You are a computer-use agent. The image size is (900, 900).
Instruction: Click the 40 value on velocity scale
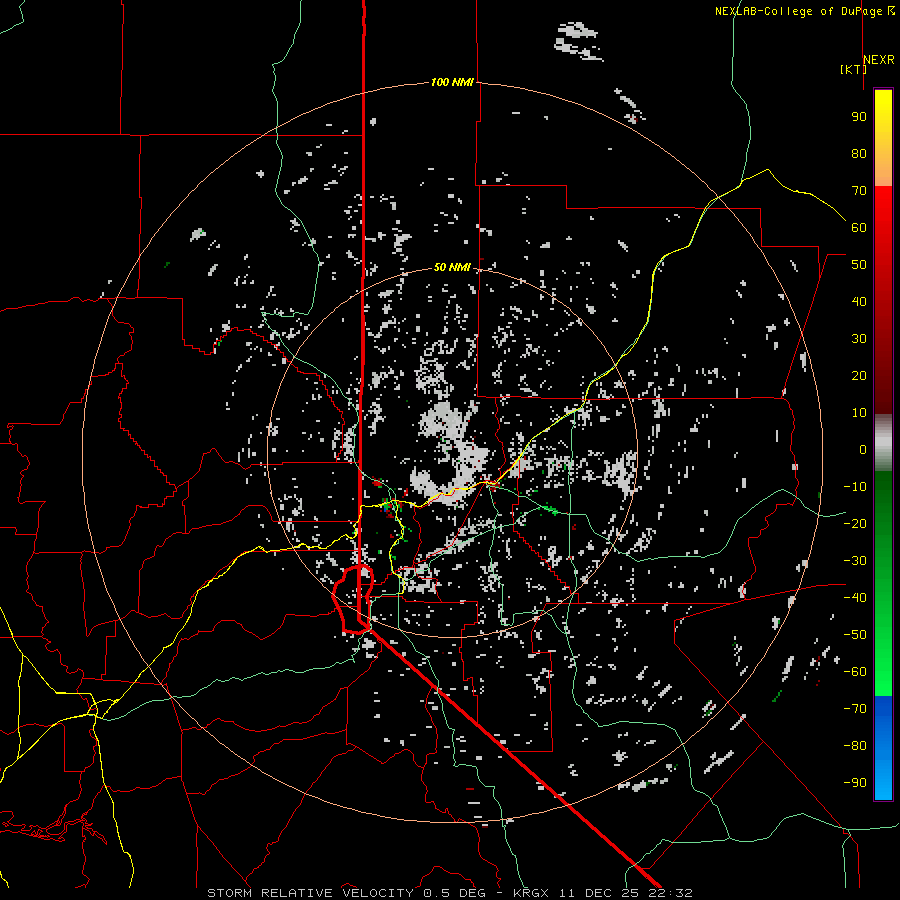click(x=859, y=301)
